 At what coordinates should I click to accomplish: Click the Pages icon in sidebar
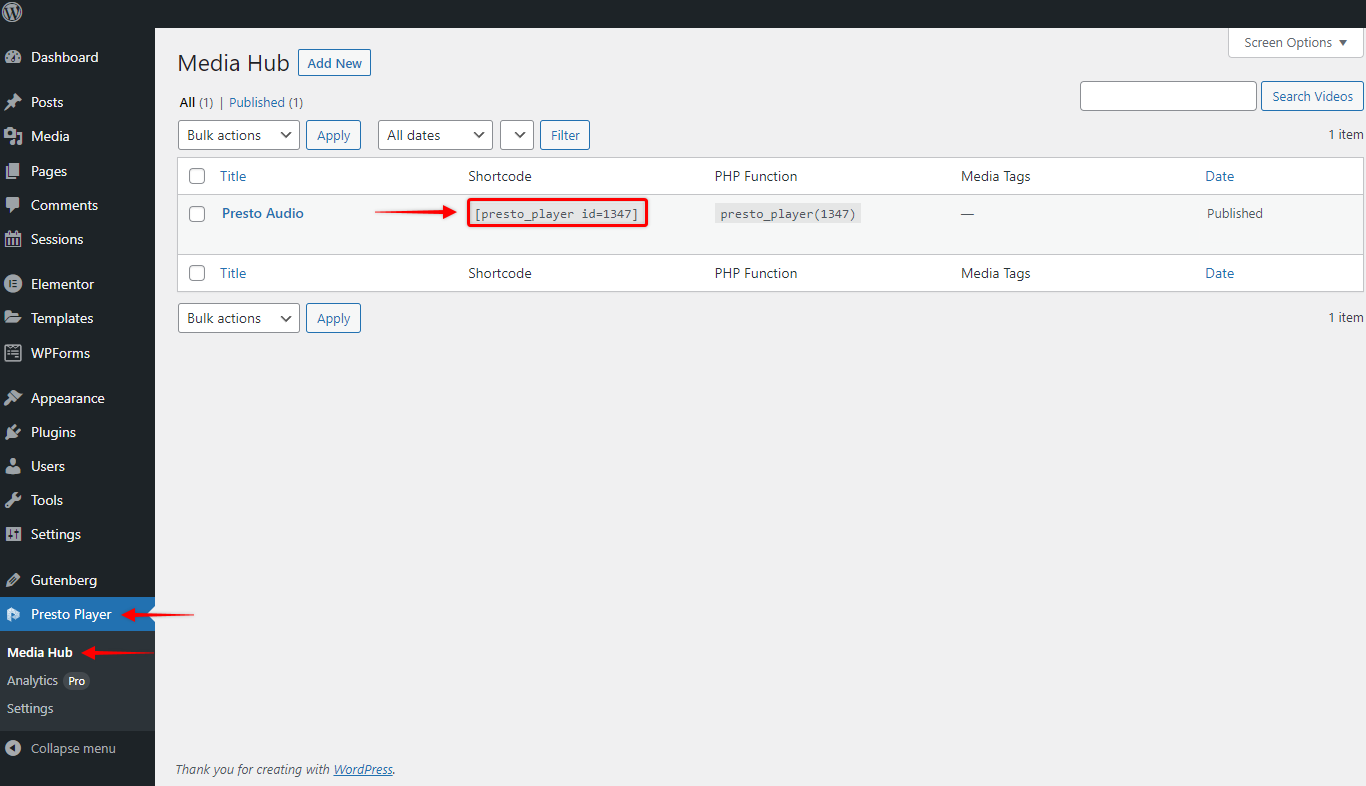click(x=13, y=171)
